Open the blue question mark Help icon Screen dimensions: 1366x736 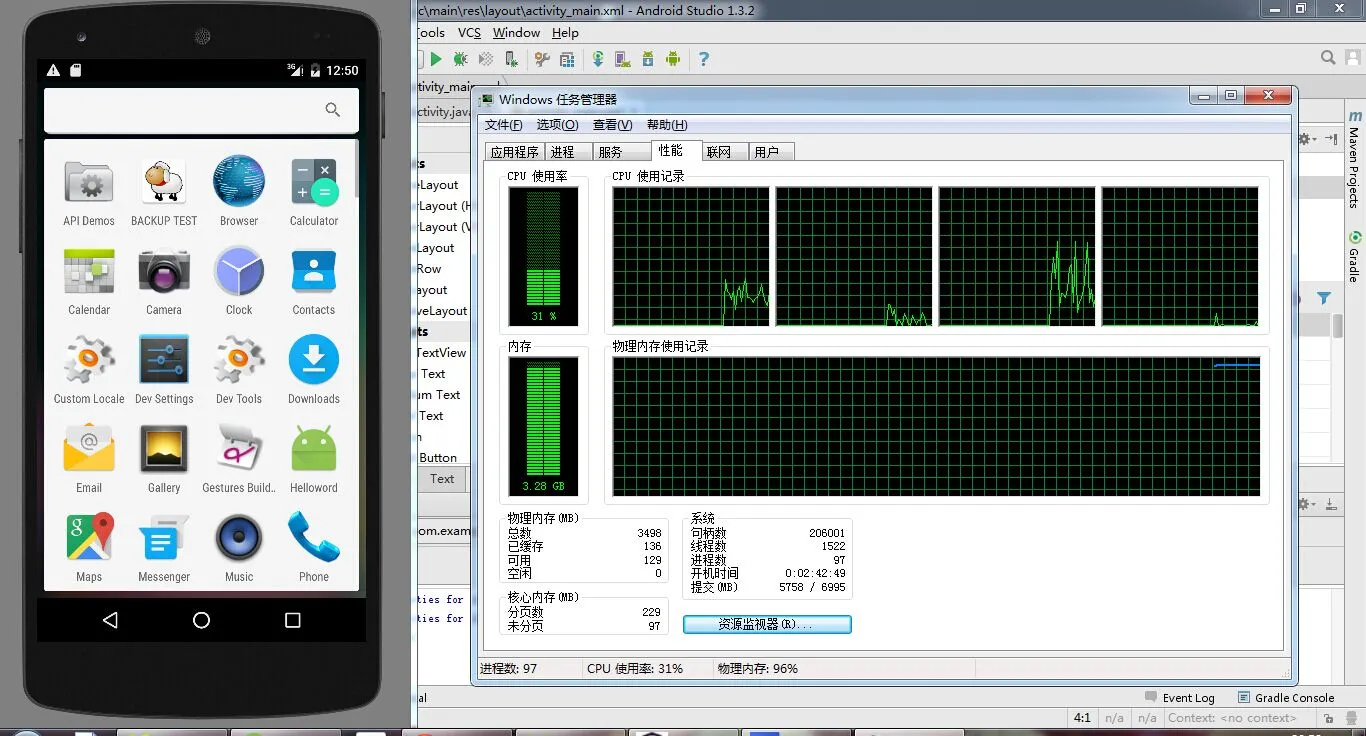pyautogui.click(x=704, y=60)
